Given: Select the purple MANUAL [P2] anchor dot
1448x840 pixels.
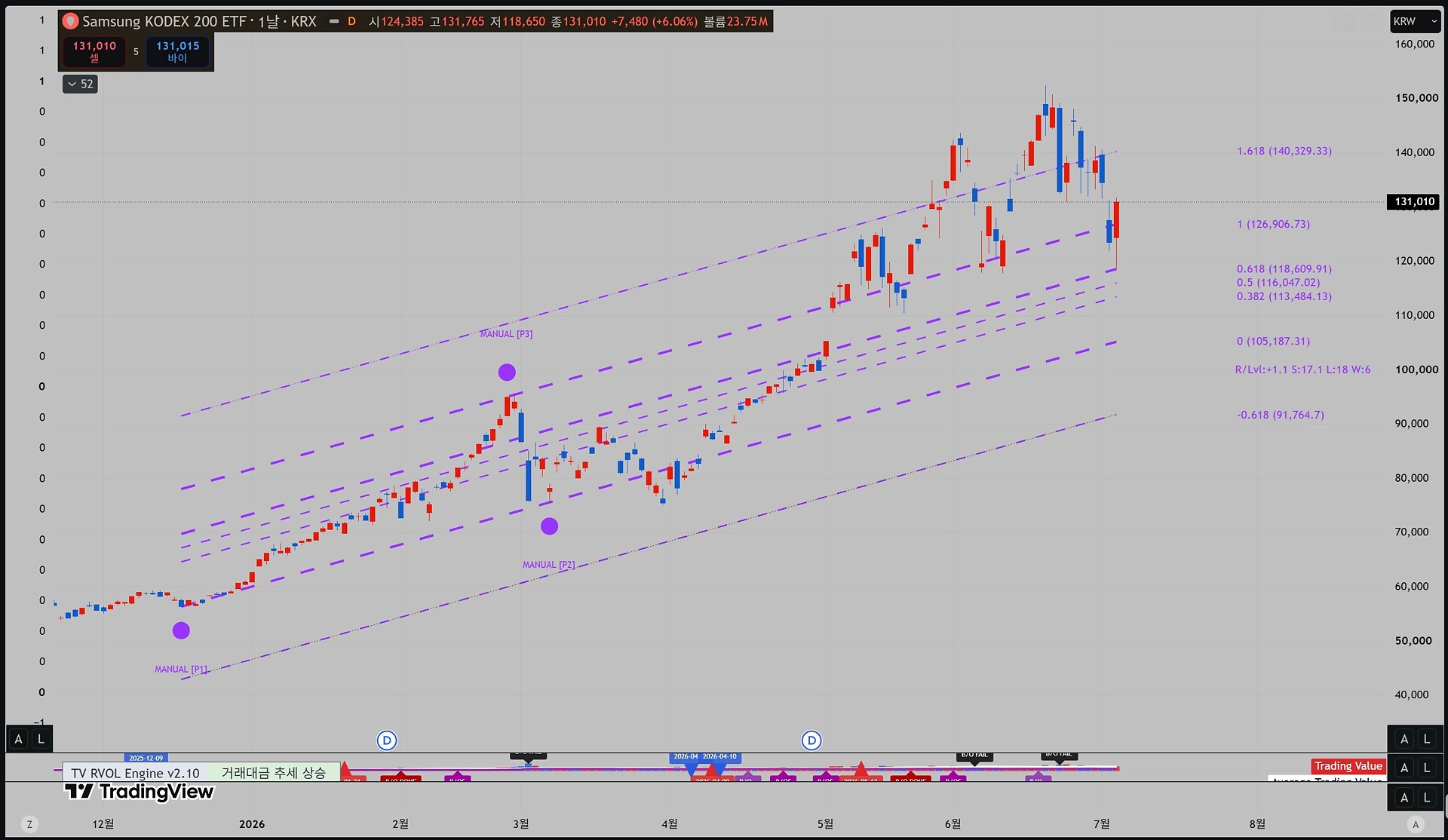Looking at the screenshot, I should tap(549, 526).
